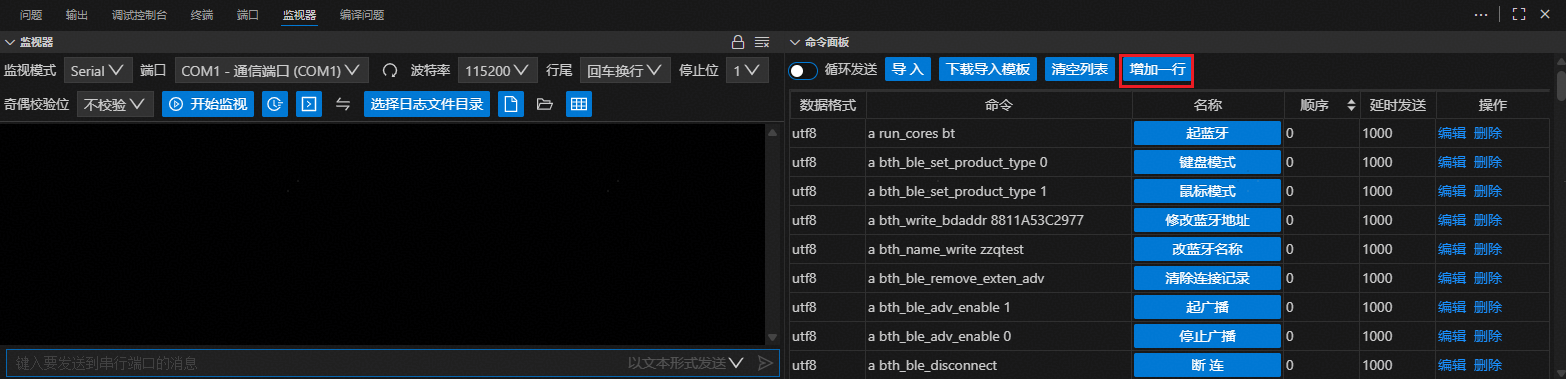Image resolution: width=1566 pixels, height=379 pixels.
Task: Click the two-way arrows icon
Action: (342, 104)
